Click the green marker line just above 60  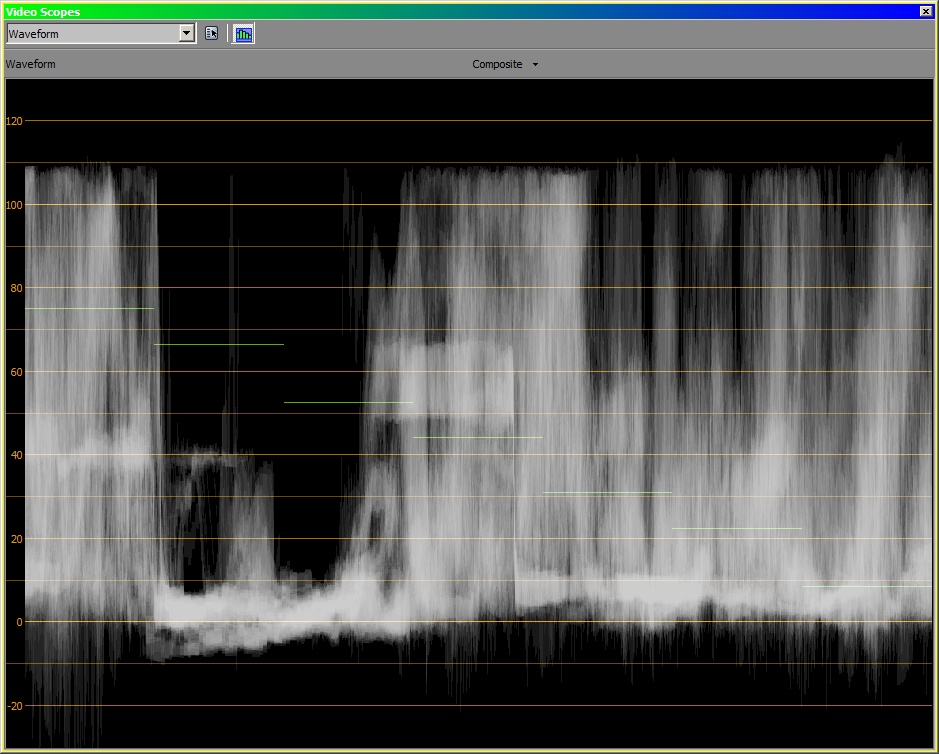click(219, 344)
